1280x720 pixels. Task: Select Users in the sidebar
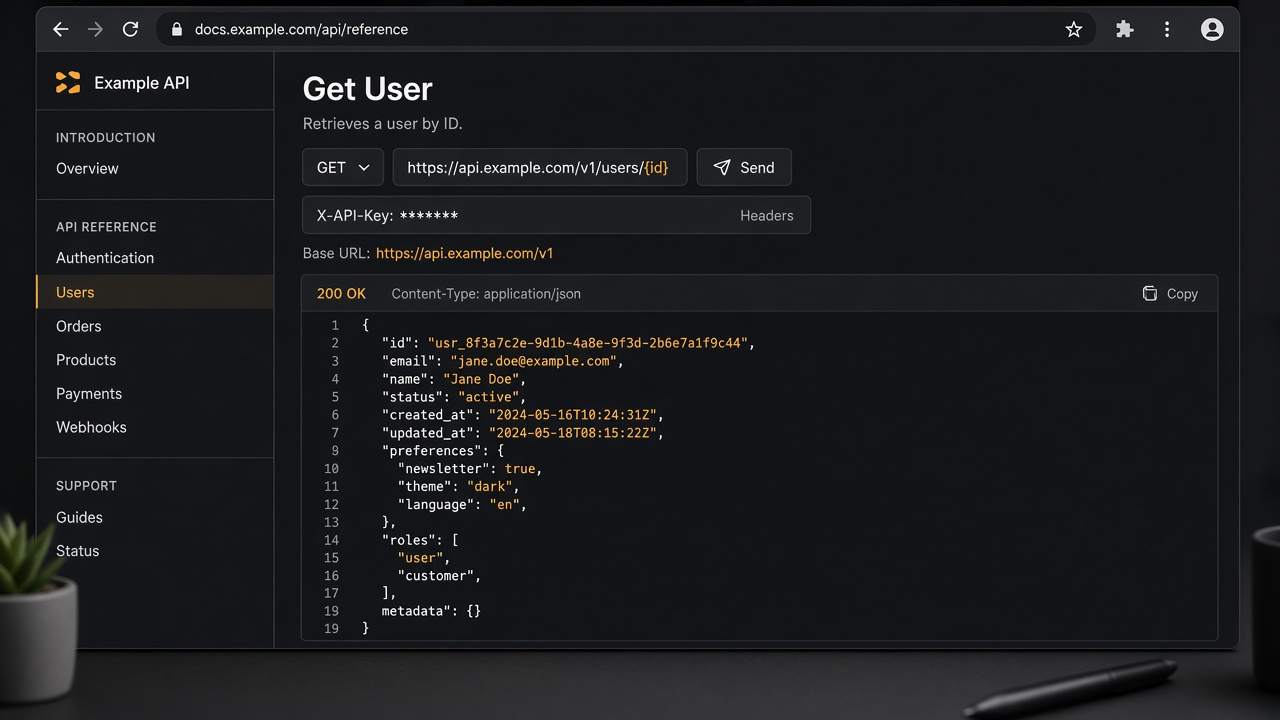pyautogui.click(x=155, y=292)
